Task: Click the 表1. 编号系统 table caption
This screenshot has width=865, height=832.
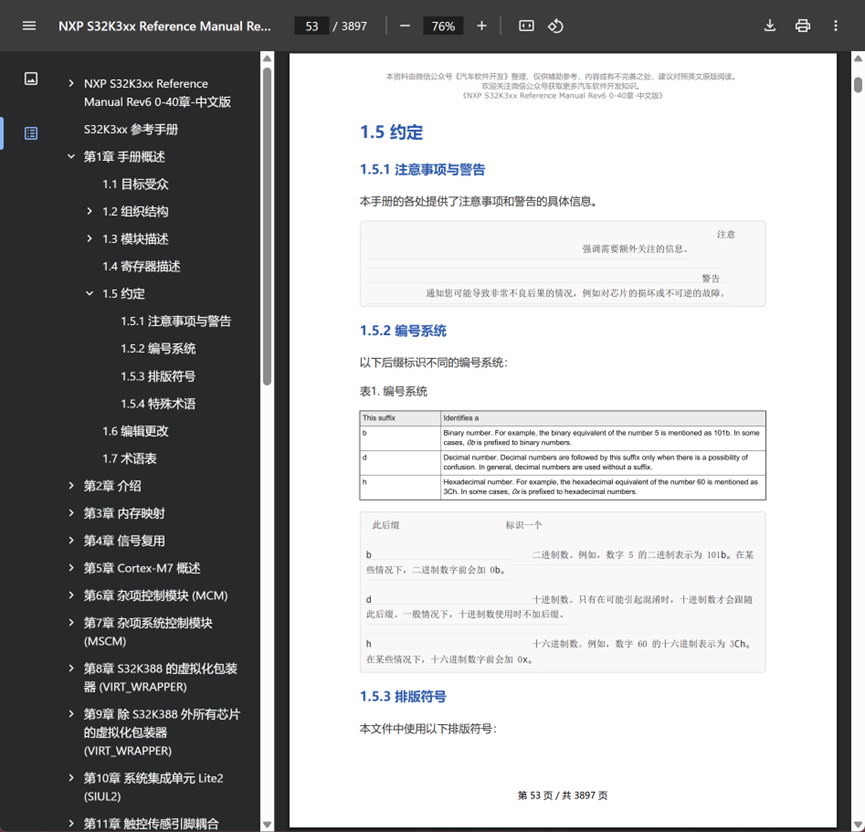Action: 393,392
